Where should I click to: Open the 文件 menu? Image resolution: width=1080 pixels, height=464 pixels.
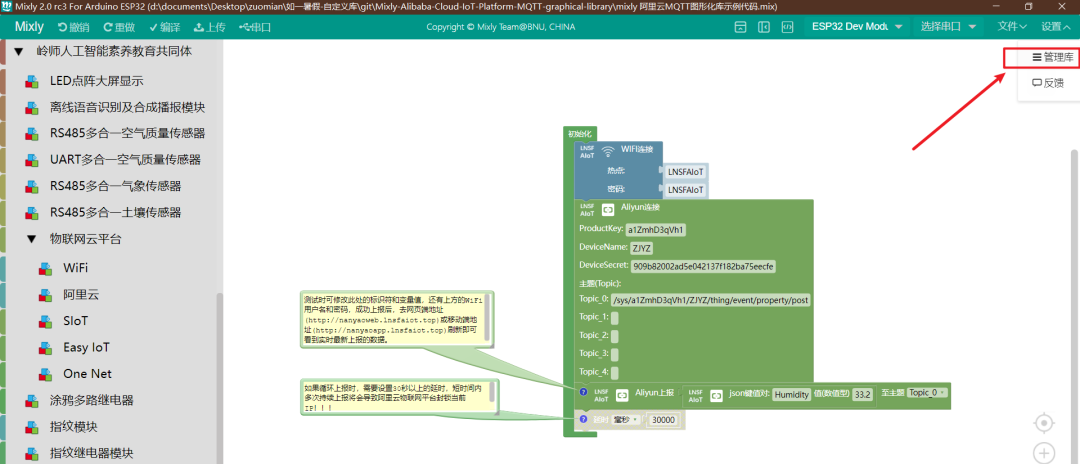[x=1012, y=27]
